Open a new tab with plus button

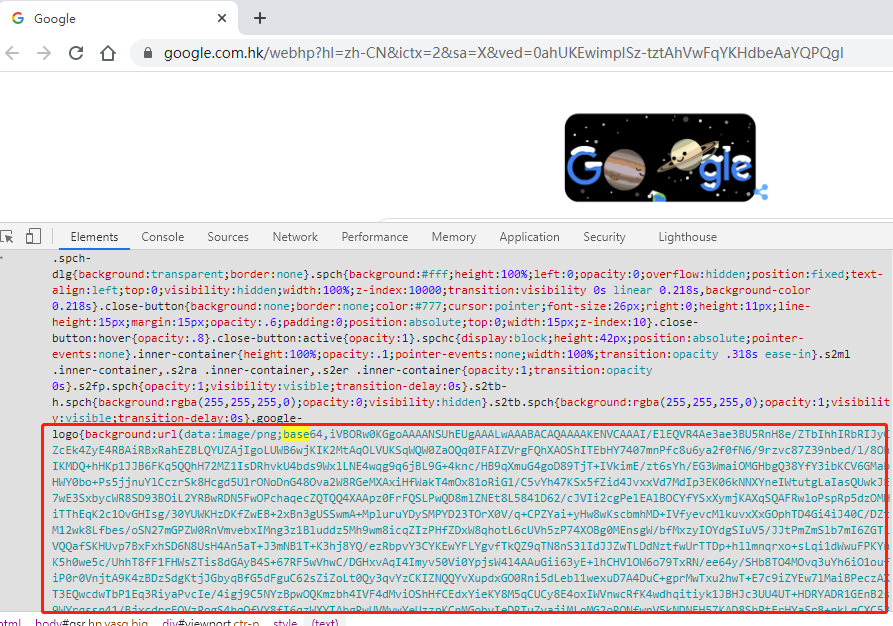pos(260,18)
